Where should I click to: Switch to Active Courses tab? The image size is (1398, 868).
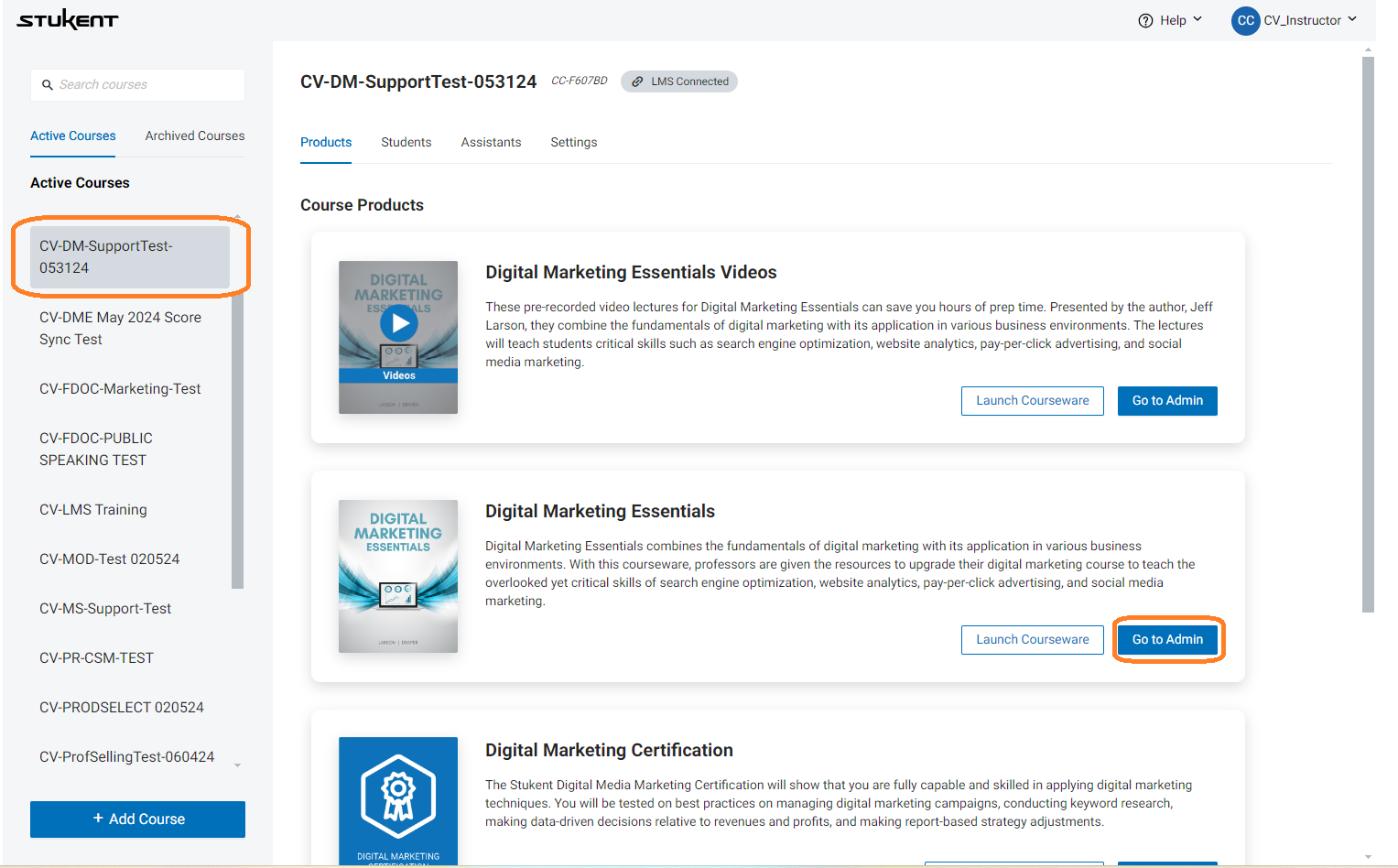pyautogui.click(x=73, y=136)
